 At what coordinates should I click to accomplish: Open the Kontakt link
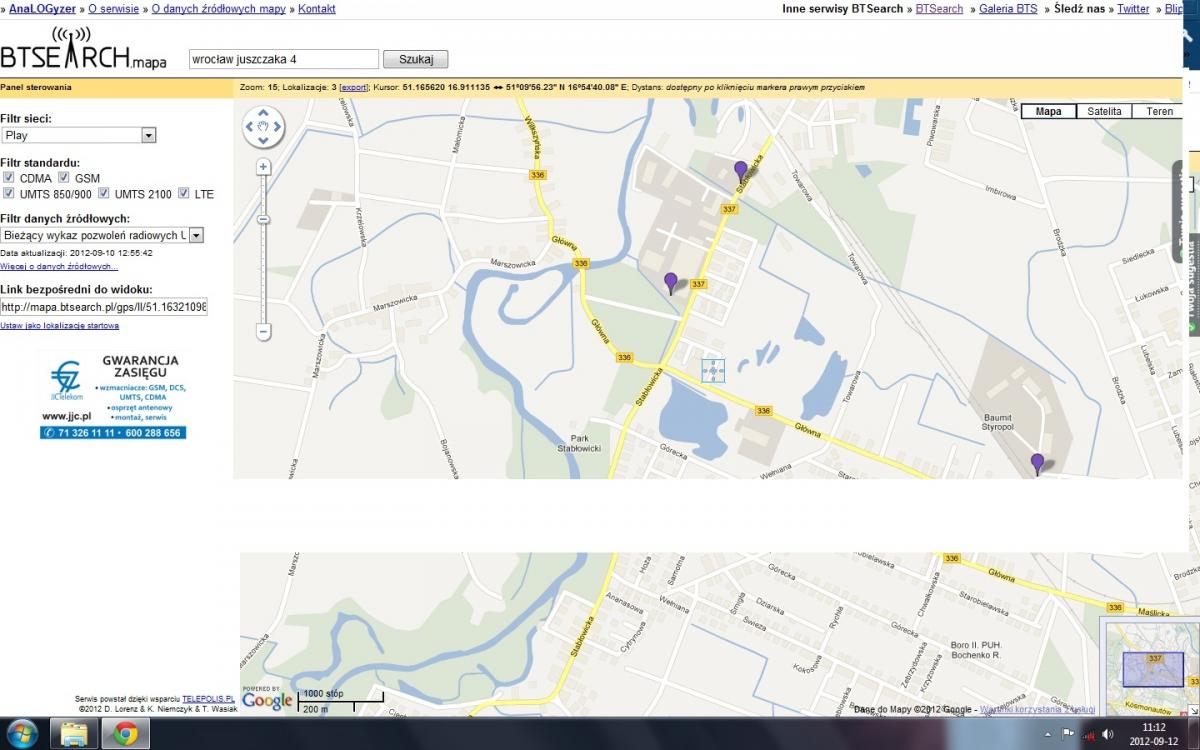[316, 9]
